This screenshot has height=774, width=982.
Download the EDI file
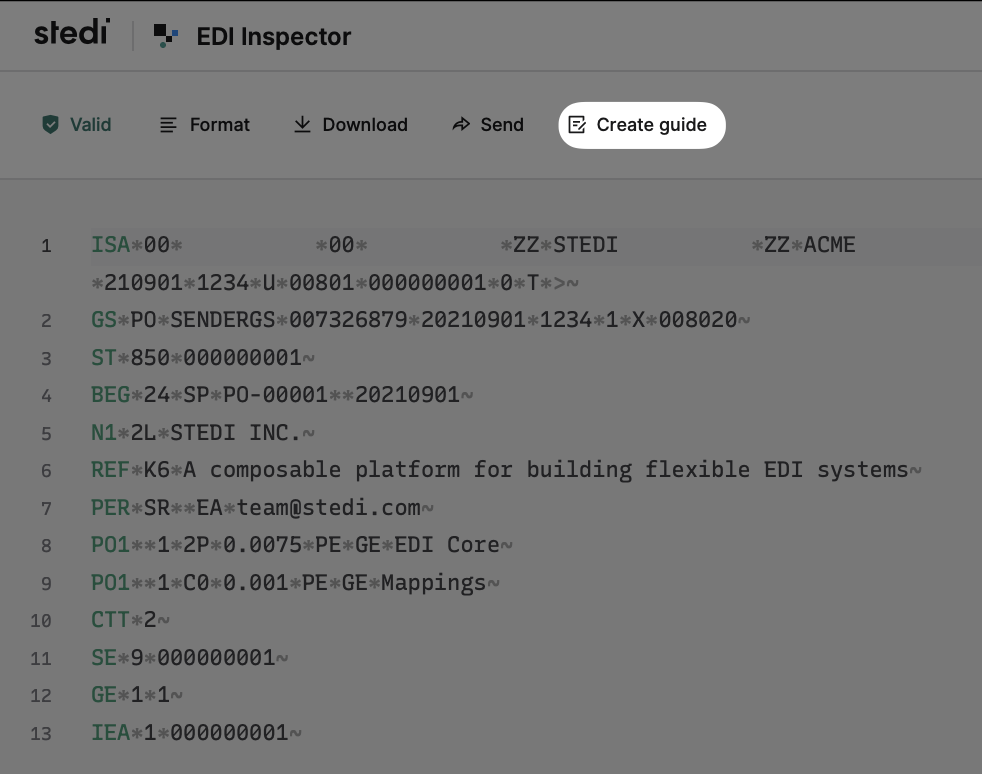(x=351, y=125)
